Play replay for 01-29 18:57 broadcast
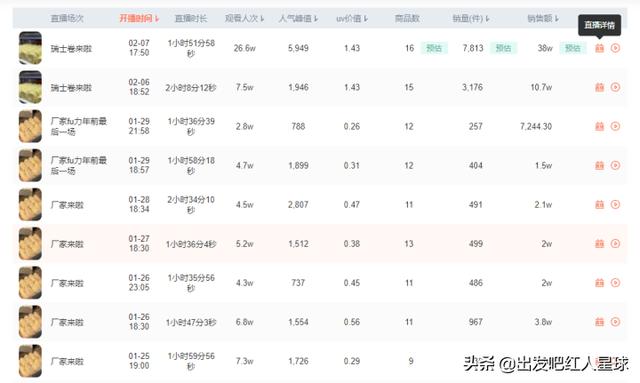640x383 pixels. 615,165
